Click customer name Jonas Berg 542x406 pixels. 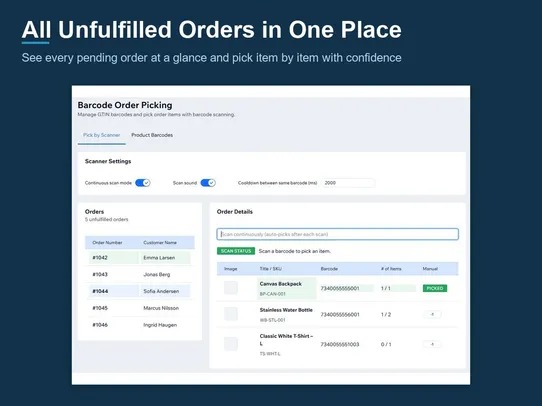(157, 274)
